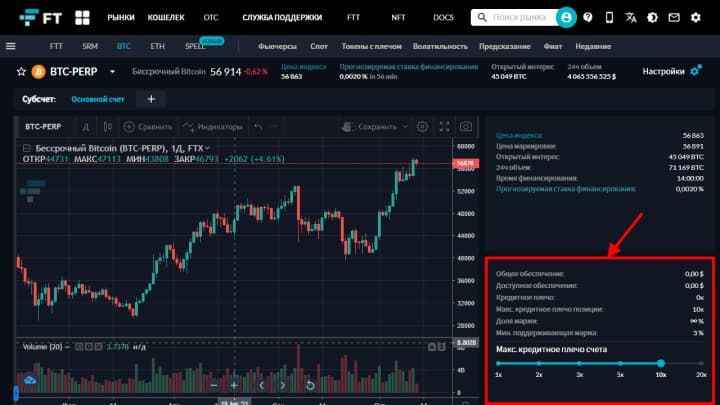Select the candlestick chart style icon

107,126
